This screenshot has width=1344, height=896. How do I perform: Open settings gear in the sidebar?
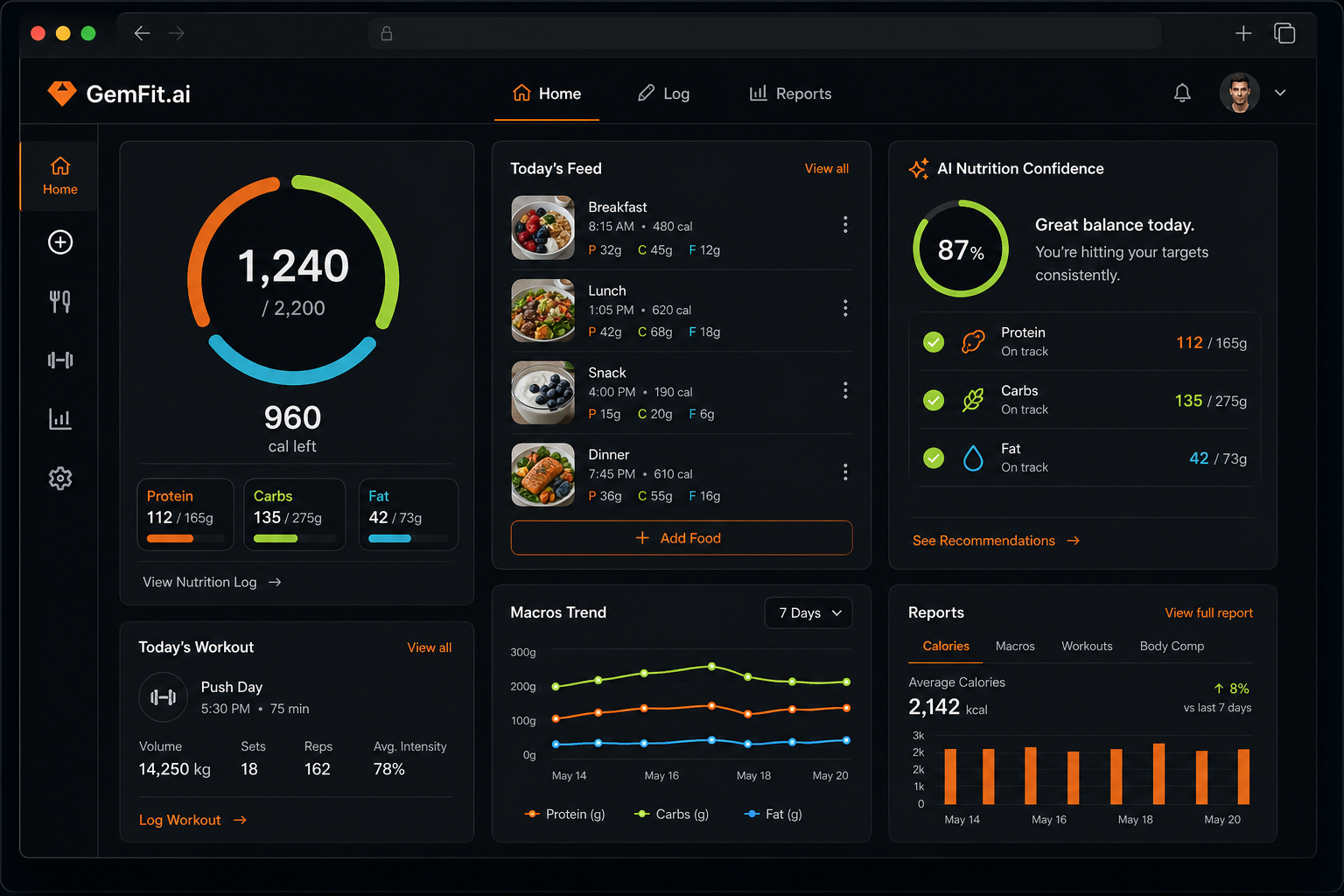click(x=60, y=479)
